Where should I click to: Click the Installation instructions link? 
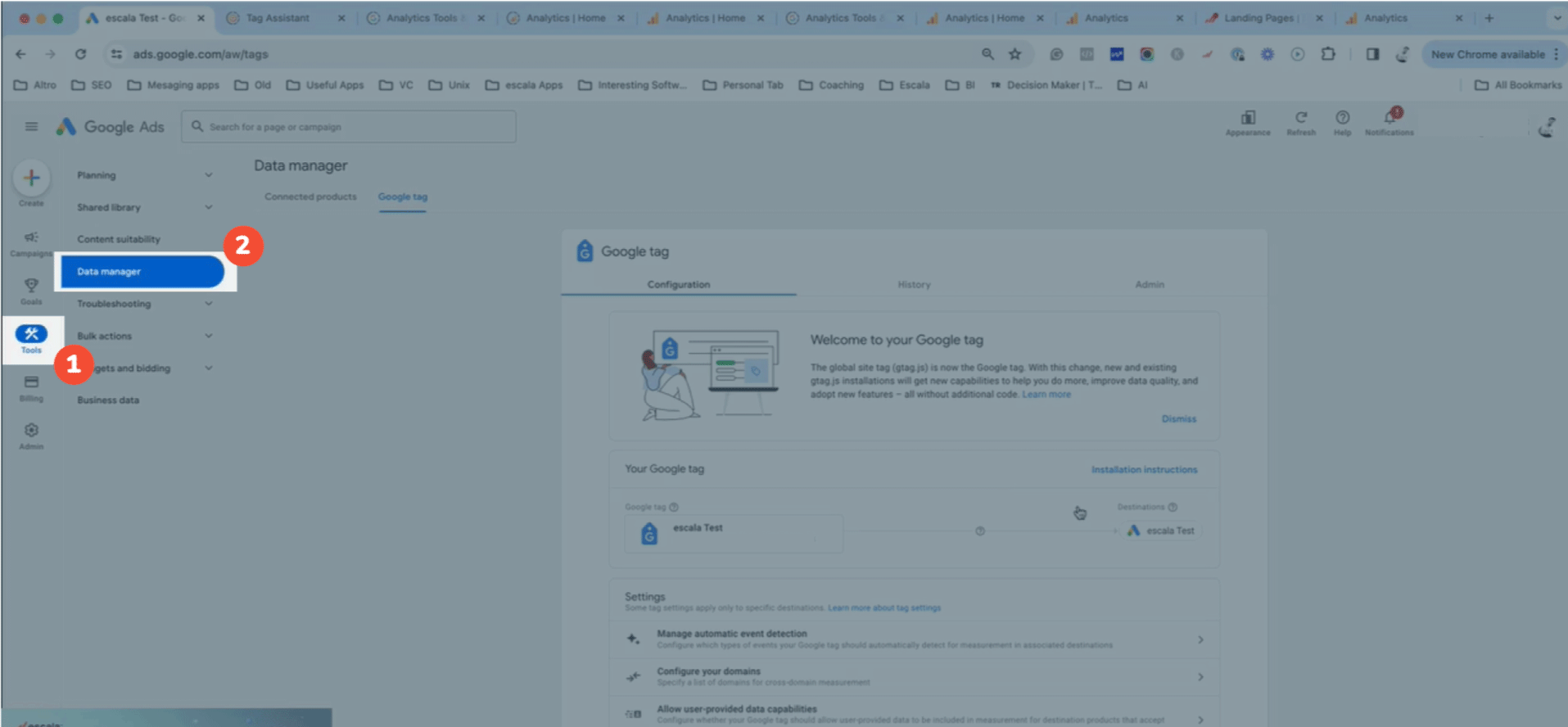coord(1144,470)
